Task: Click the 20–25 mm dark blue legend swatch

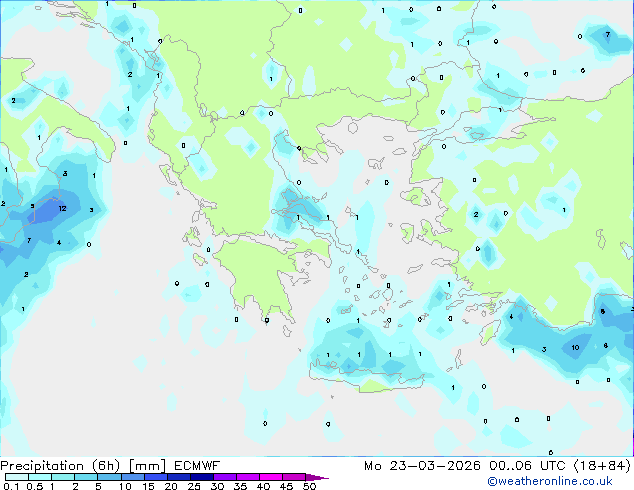Action: (x=179, y=477)
